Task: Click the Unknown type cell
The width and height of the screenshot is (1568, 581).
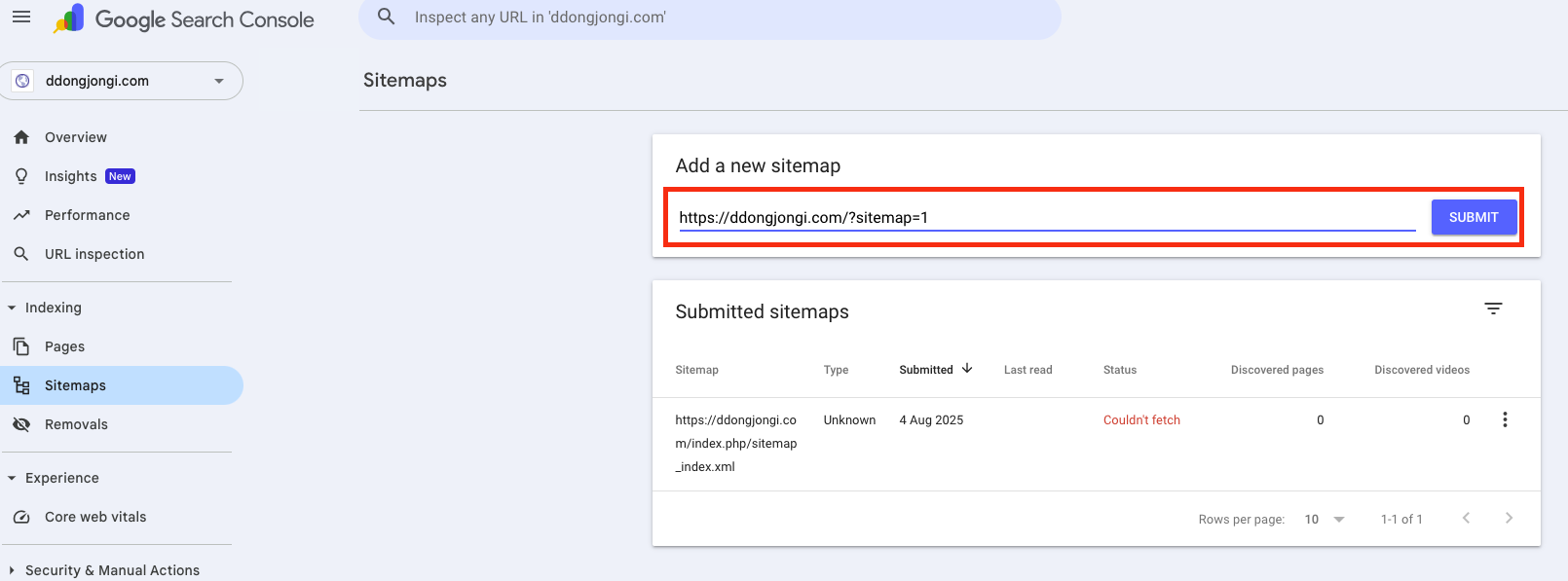Action: 849,420
